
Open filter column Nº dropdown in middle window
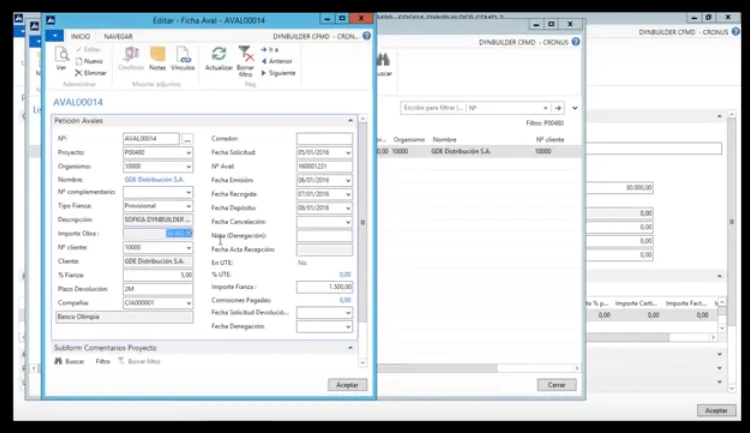(x=545, y=108)
